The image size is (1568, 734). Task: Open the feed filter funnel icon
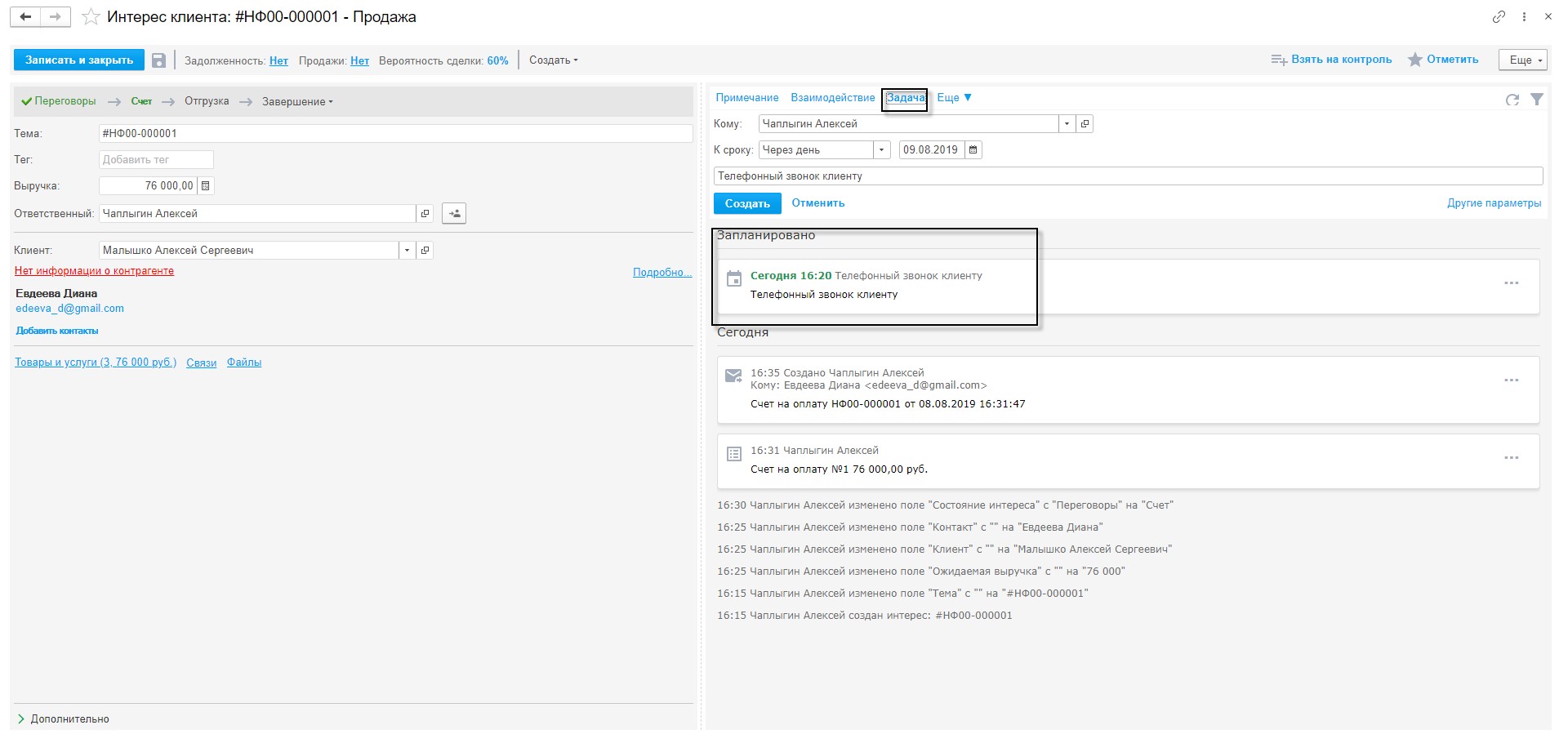(1536, 100)
